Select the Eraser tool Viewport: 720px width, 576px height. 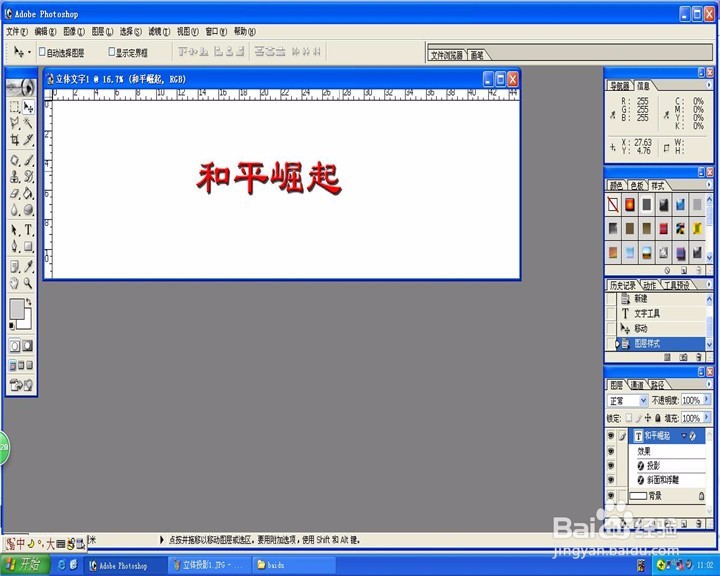click(15, 193)
